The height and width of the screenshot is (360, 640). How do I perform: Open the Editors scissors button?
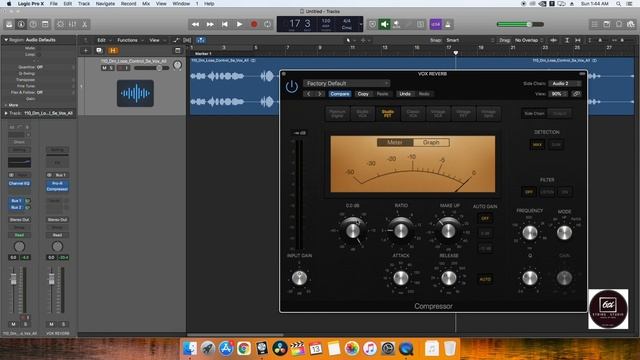pos(84,24)
